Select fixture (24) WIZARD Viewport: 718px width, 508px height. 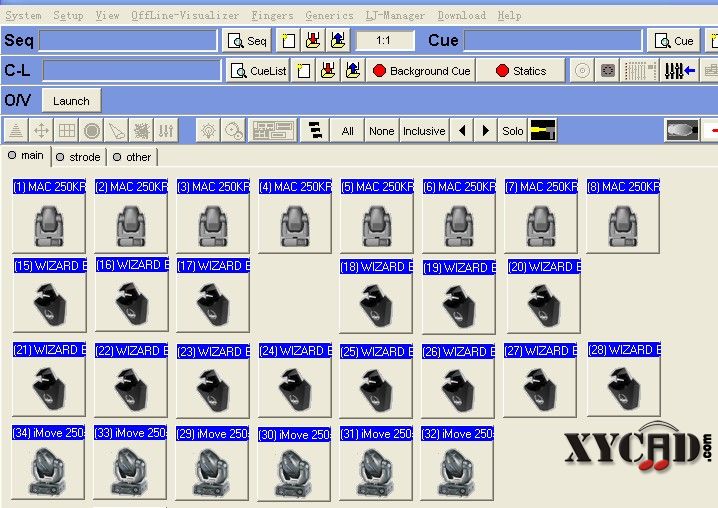click(295, 380)
